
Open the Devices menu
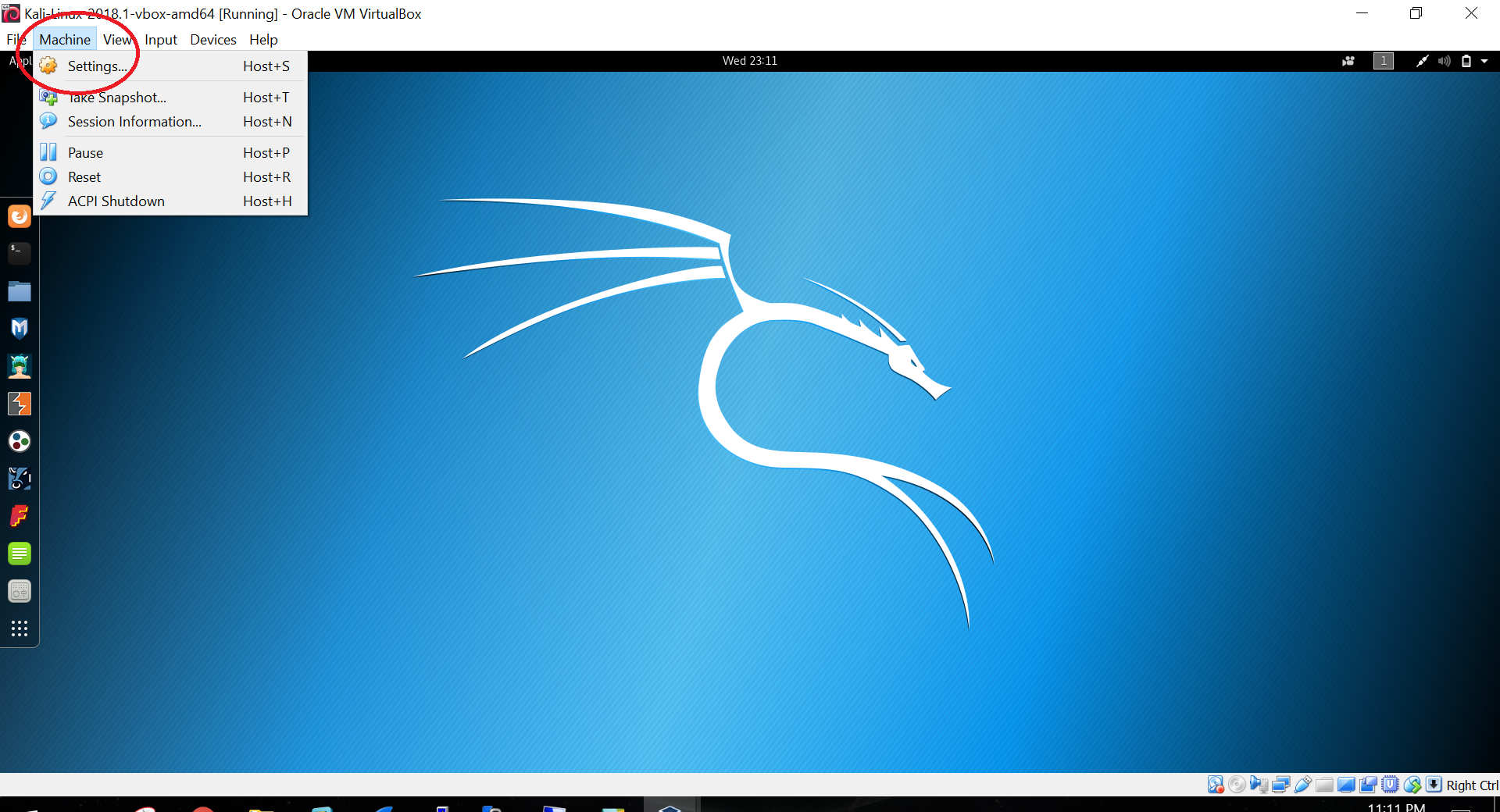(x=212, y=40)
